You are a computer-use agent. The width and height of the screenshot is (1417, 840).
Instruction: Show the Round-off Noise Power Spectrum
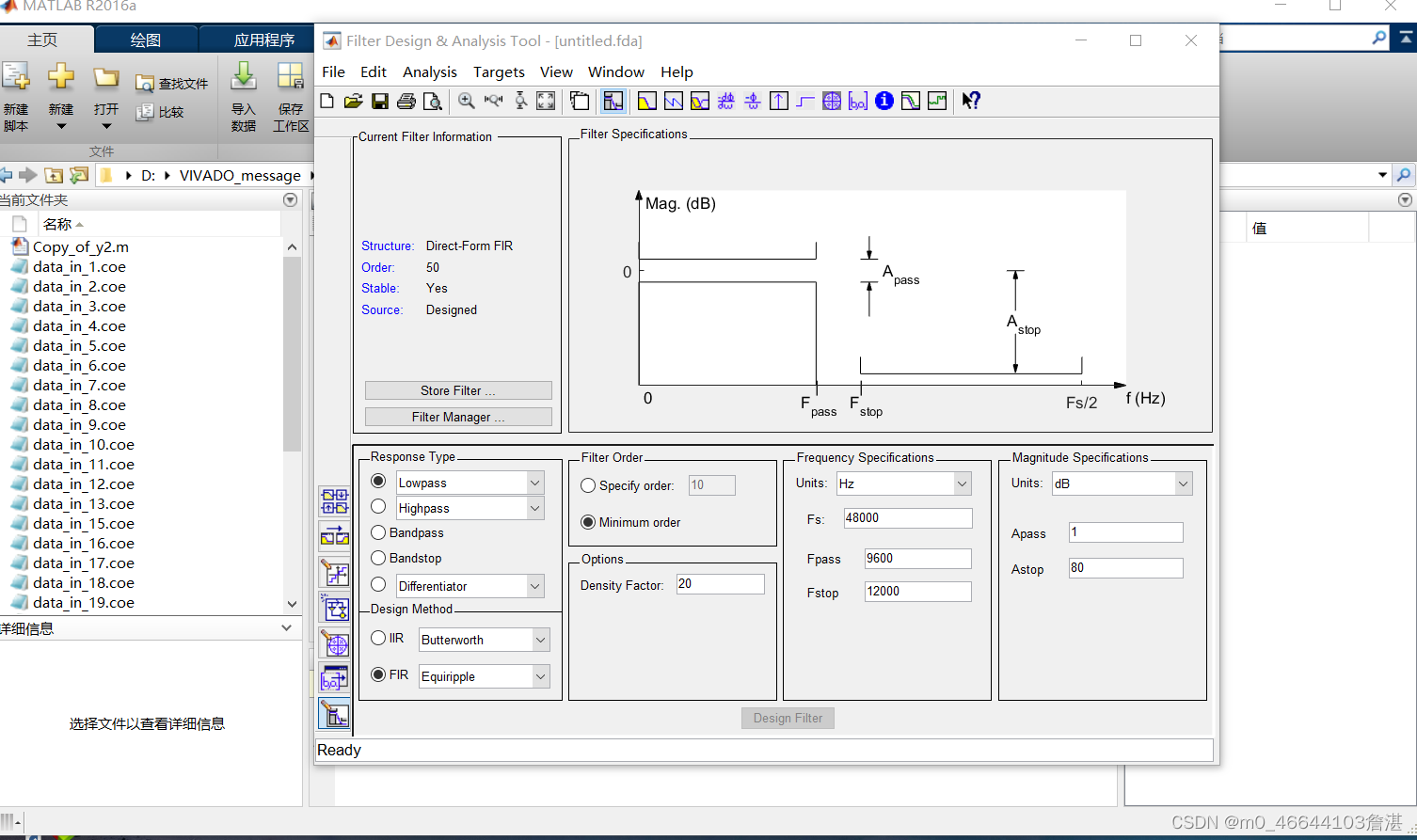pos(937,101)
